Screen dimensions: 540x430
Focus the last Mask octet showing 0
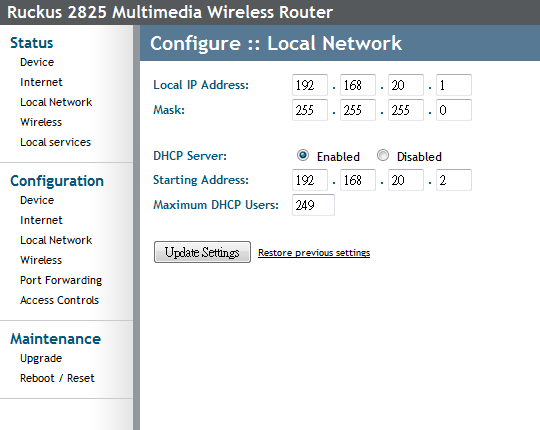[454, 110]
